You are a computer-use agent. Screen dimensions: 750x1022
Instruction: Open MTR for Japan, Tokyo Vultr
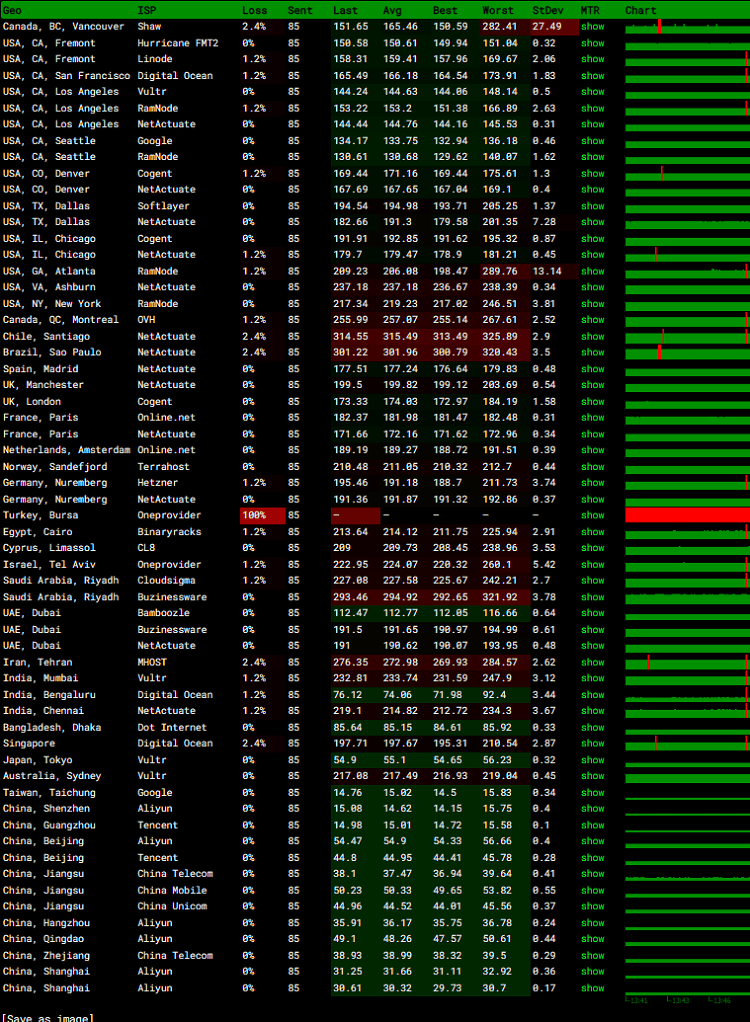pos(593,760)
